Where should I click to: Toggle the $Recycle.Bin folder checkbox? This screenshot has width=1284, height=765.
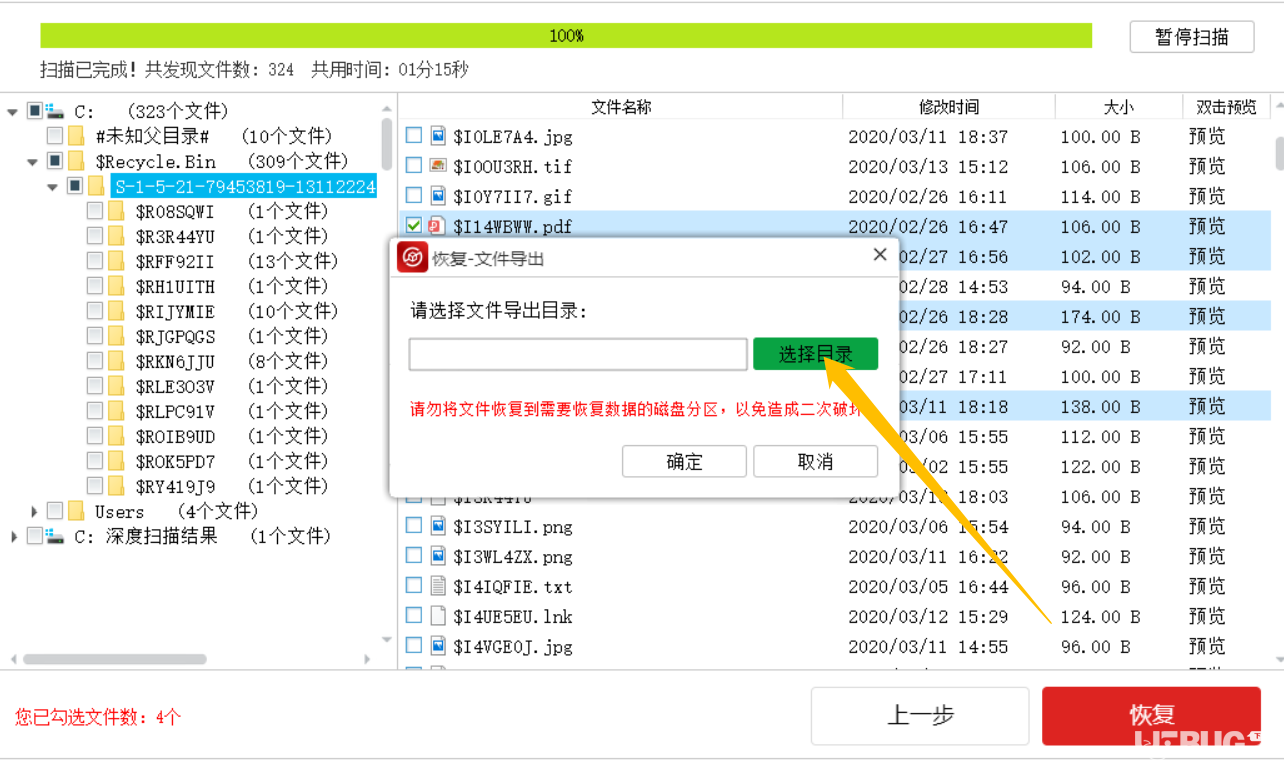click(x=55, y=160)
